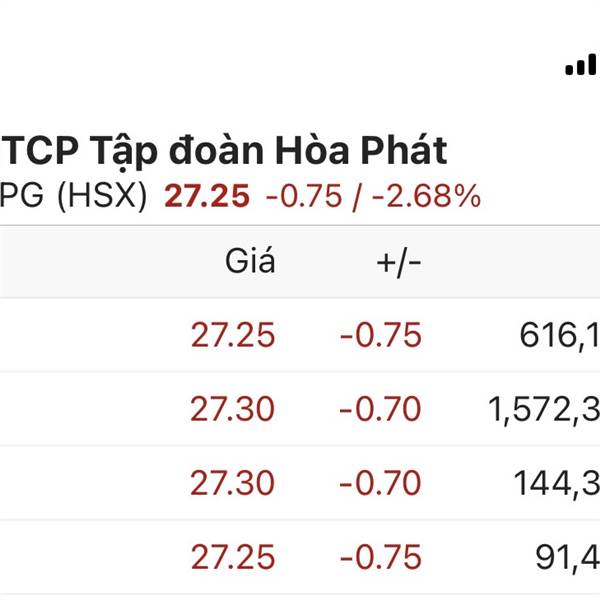Screen dimensions: 600x600
Task: Select the -0.75 change in the 91,4 row
Action: coord(380,557)
